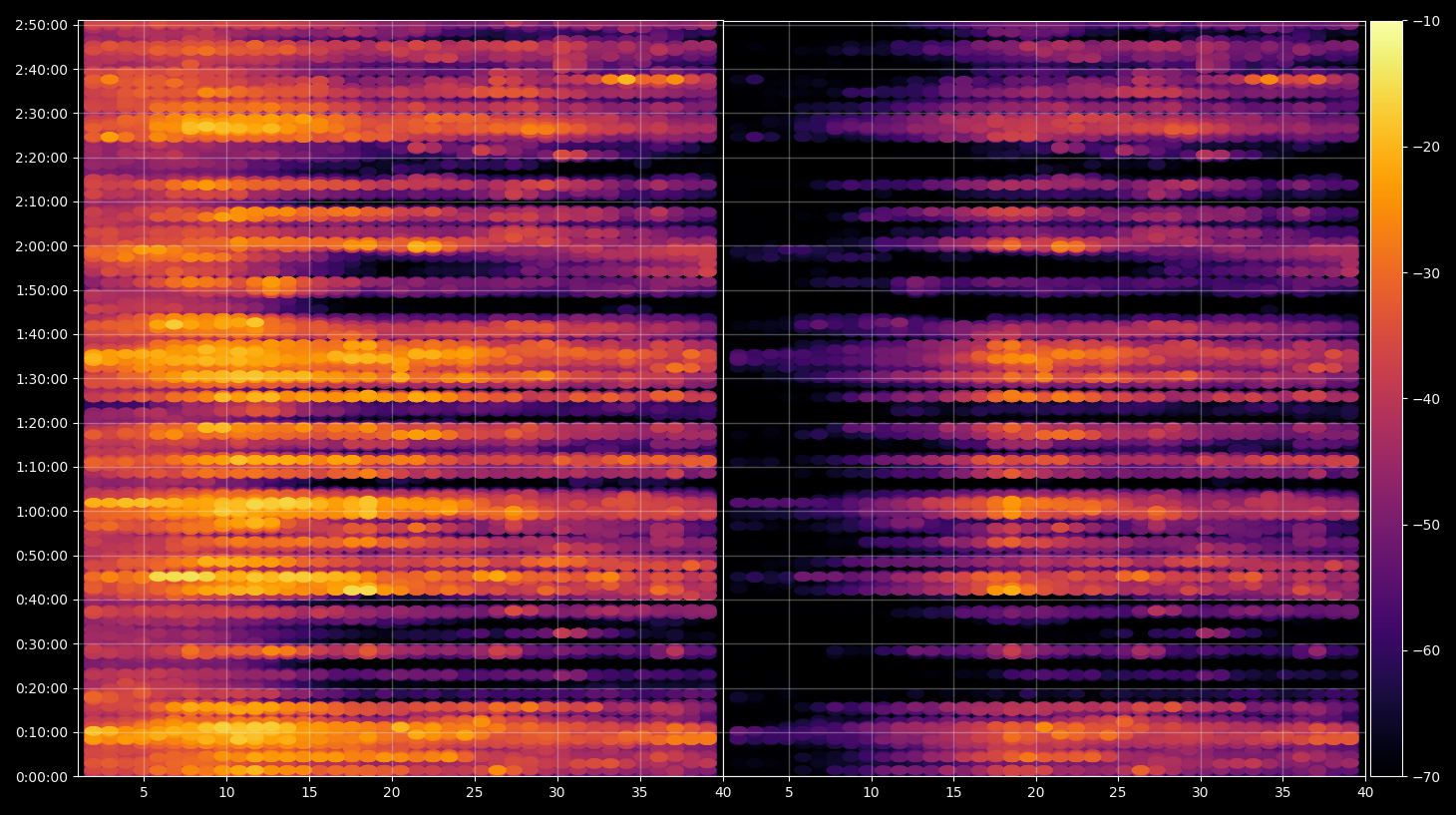Pick the 0:50:00 time tick label

(41, 556)
